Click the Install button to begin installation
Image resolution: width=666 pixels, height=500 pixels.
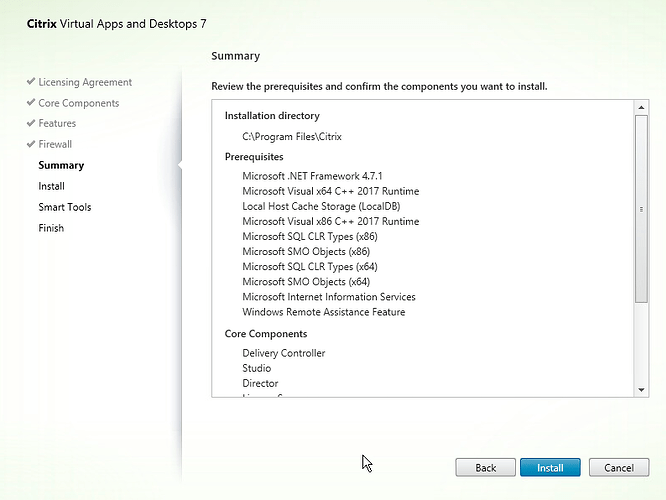[x=550, y=467]
